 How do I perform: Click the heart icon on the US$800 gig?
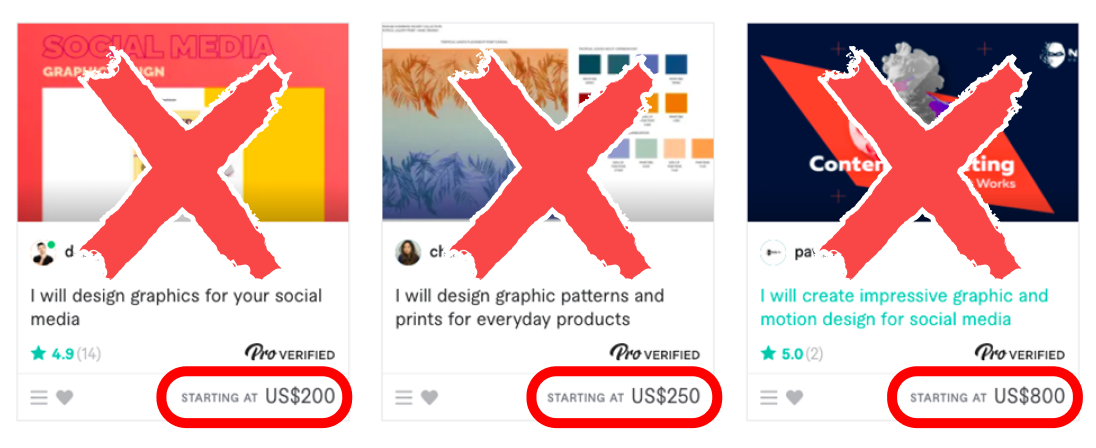pos(794,398)
